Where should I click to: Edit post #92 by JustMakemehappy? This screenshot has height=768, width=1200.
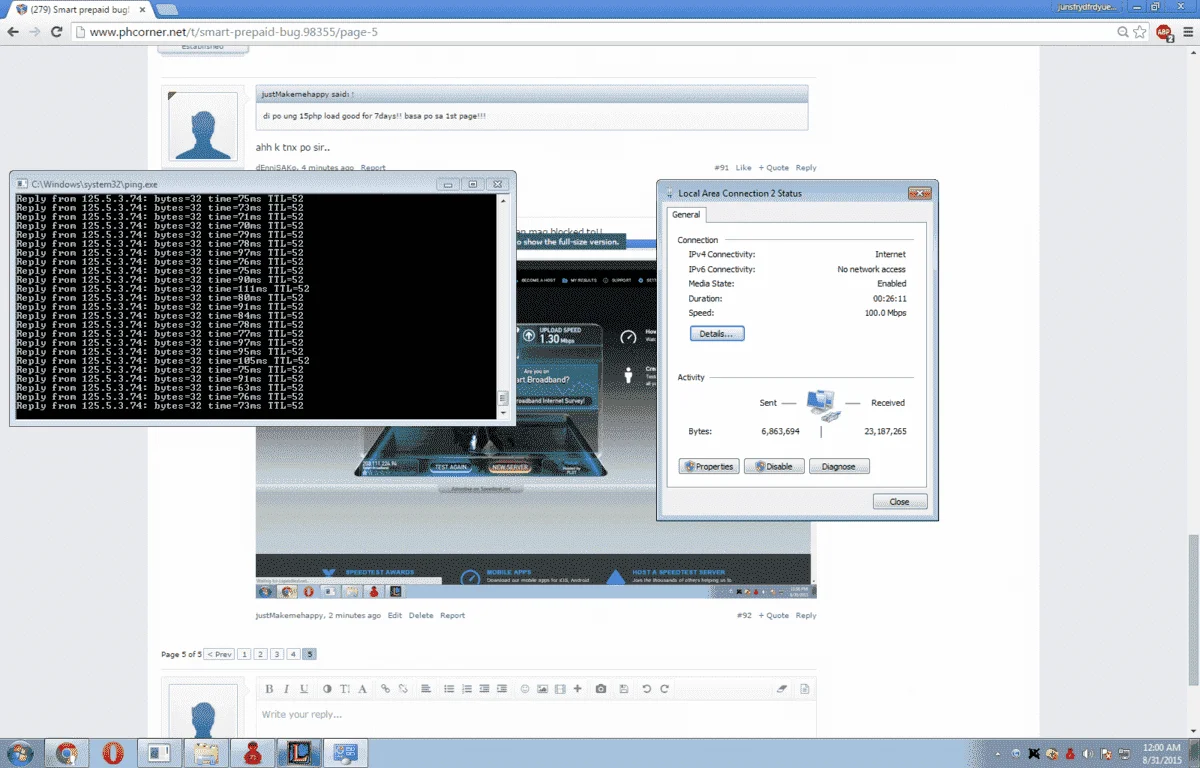(395, 616)
